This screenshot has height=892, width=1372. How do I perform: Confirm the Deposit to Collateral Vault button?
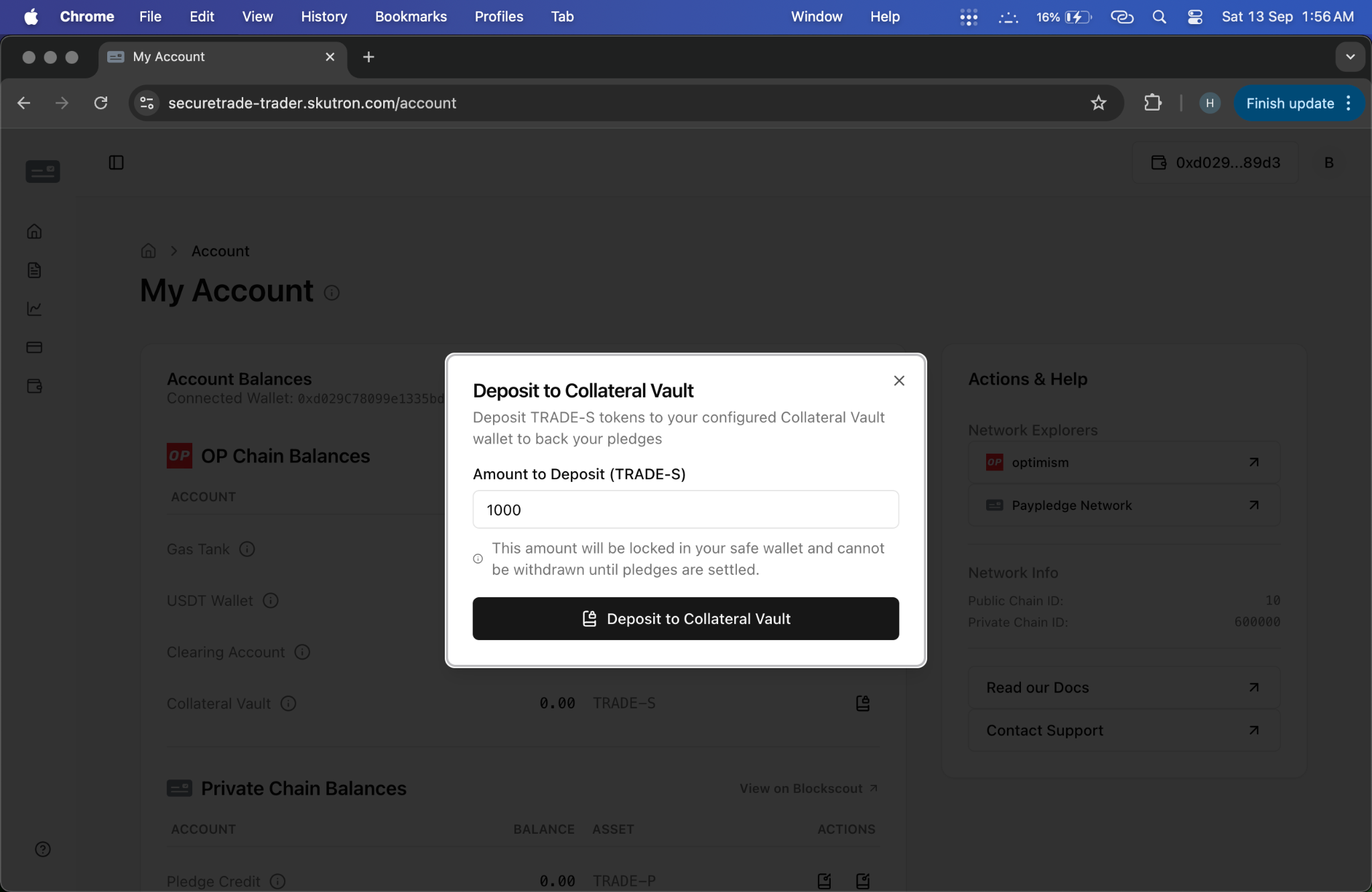tap(685, 619)
